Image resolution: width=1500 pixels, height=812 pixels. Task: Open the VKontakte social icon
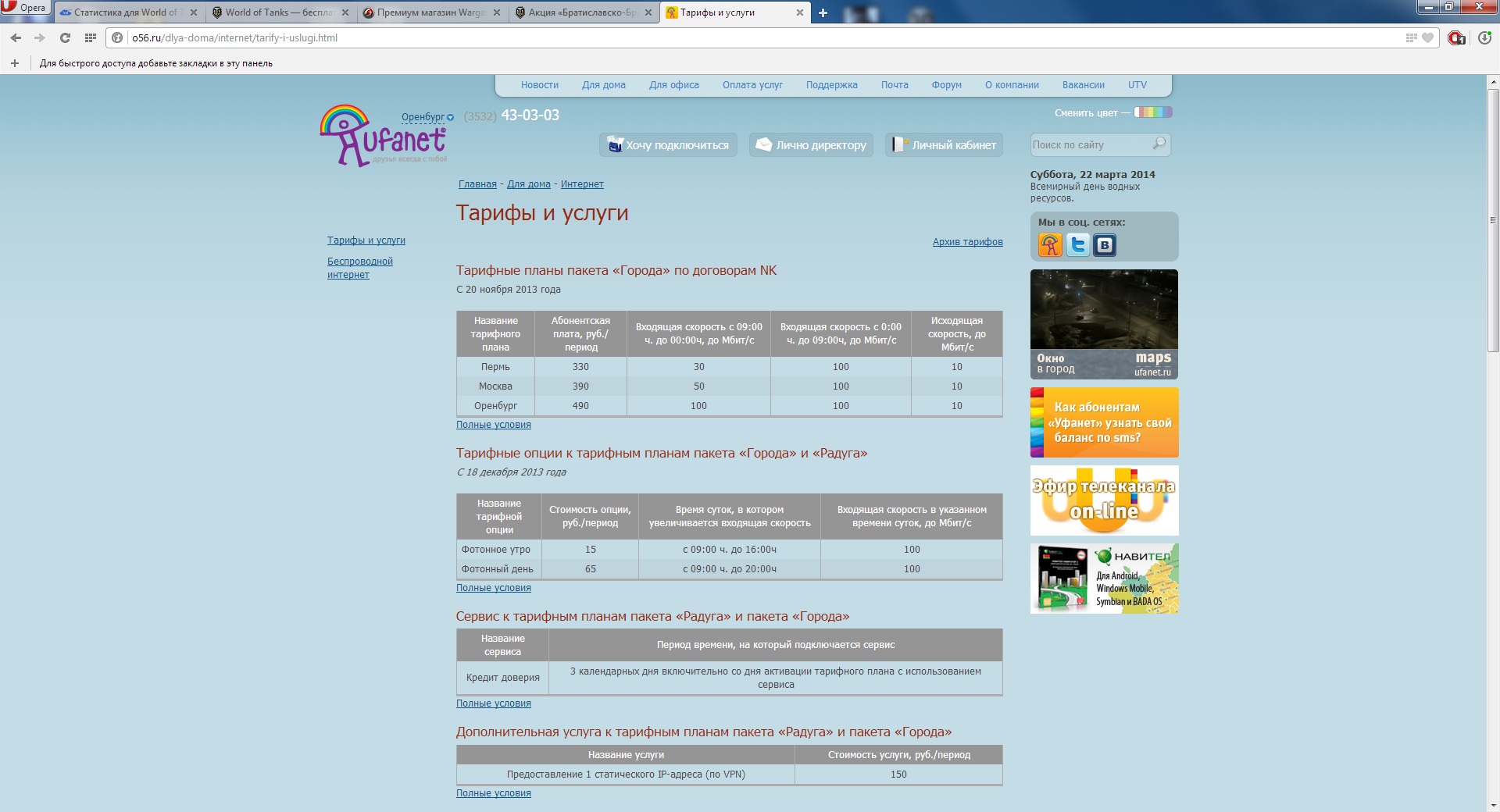click(1105, 245)
